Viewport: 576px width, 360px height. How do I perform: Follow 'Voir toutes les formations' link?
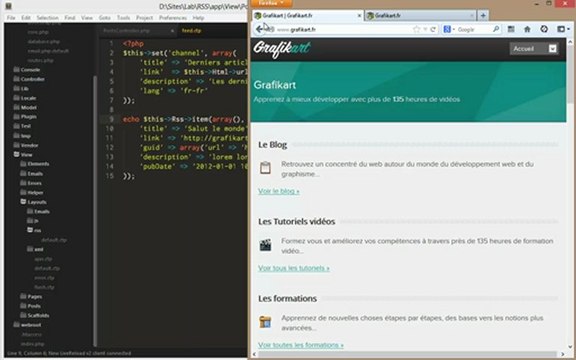(300, 345)
